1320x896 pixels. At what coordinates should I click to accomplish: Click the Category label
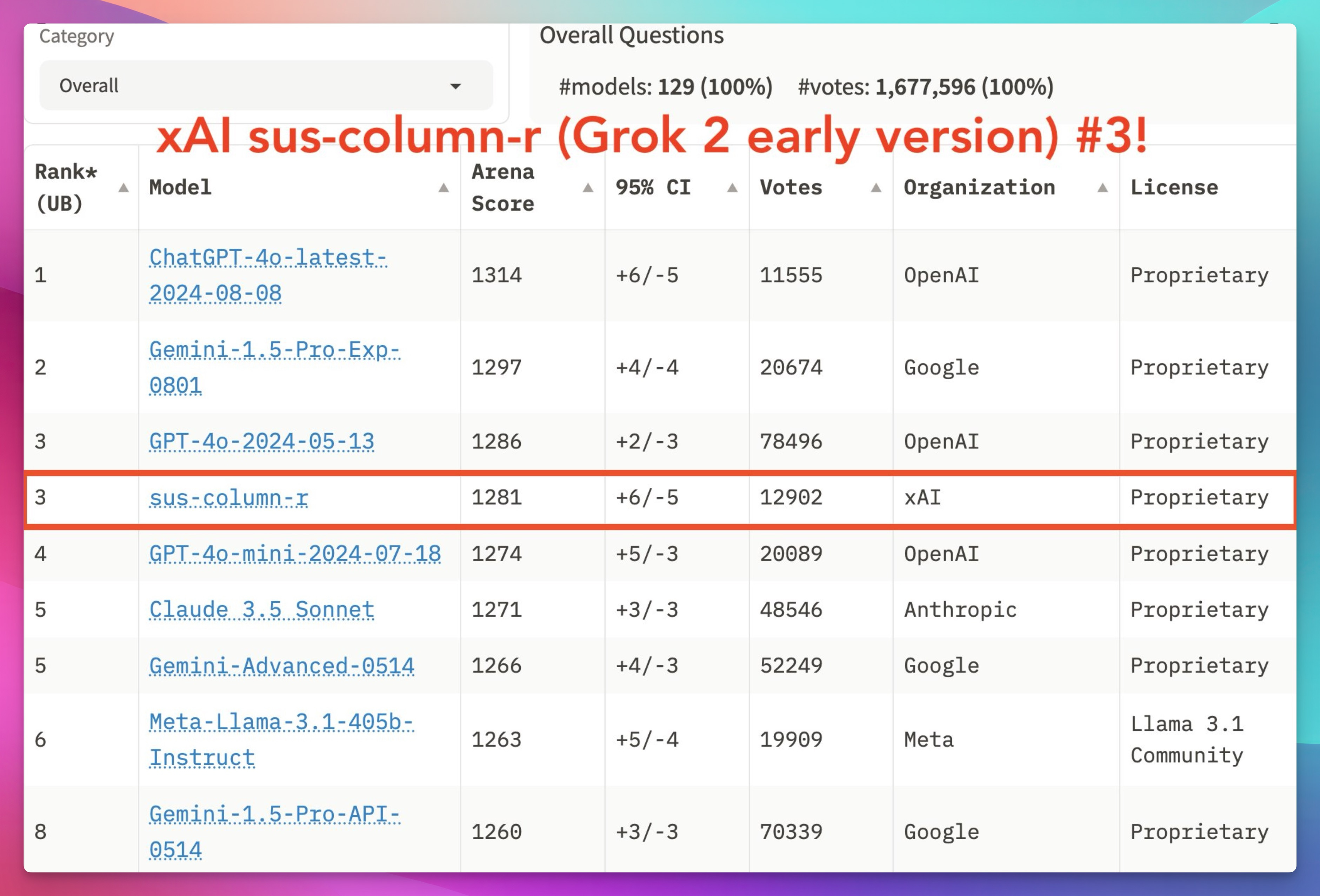coord(76,36)
